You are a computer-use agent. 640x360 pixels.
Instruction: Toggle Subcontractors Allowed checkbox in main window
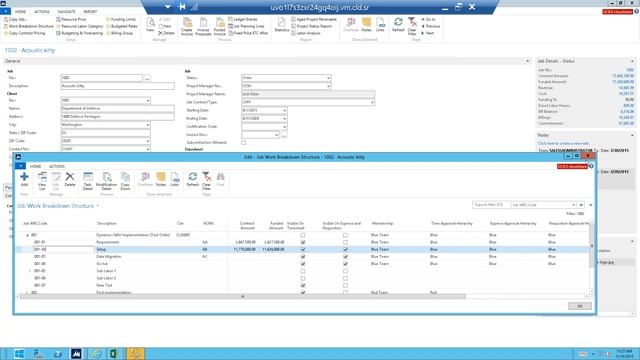(x=244, y=142)
